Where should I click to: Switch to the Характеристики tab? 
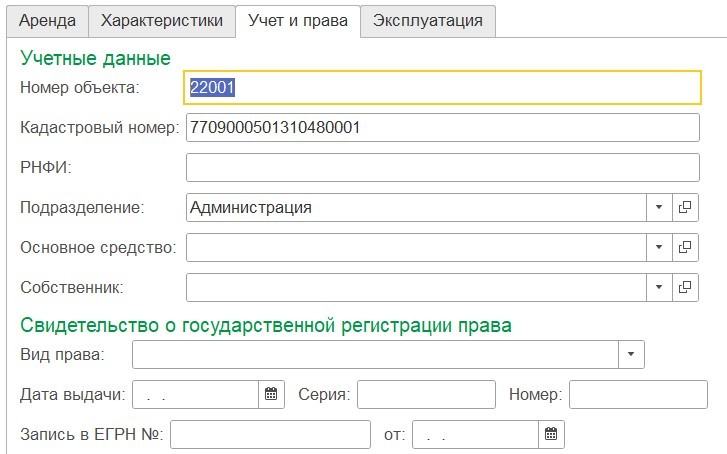162,20
